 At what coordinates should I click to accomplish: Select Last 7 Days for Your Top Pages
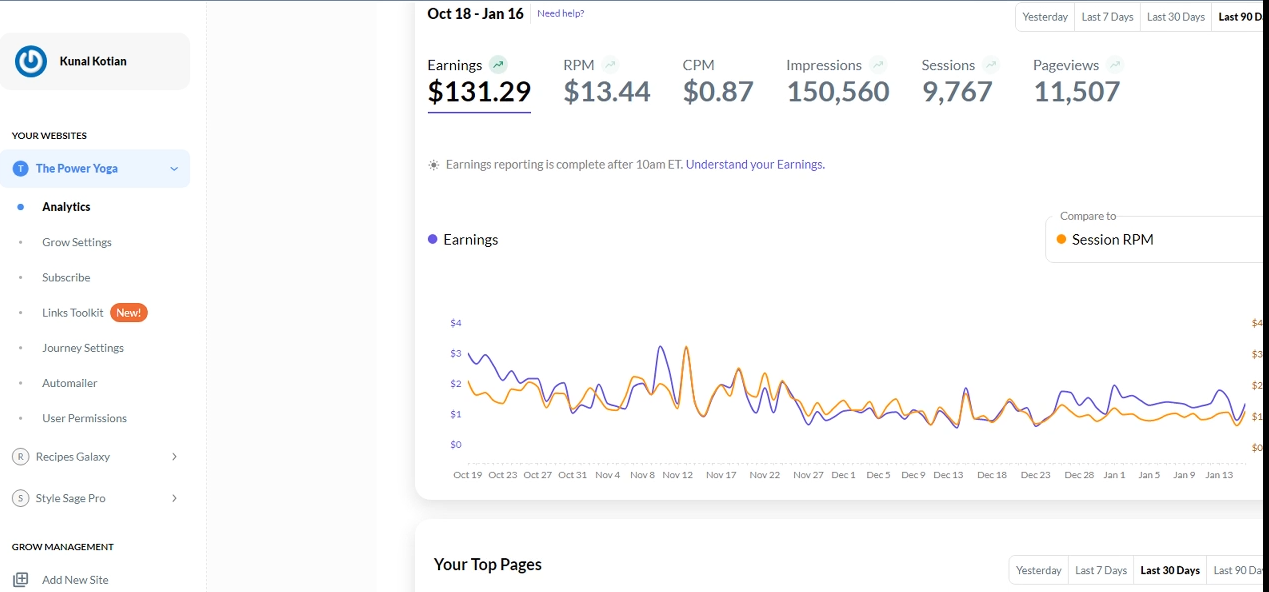click(1101, 570)
